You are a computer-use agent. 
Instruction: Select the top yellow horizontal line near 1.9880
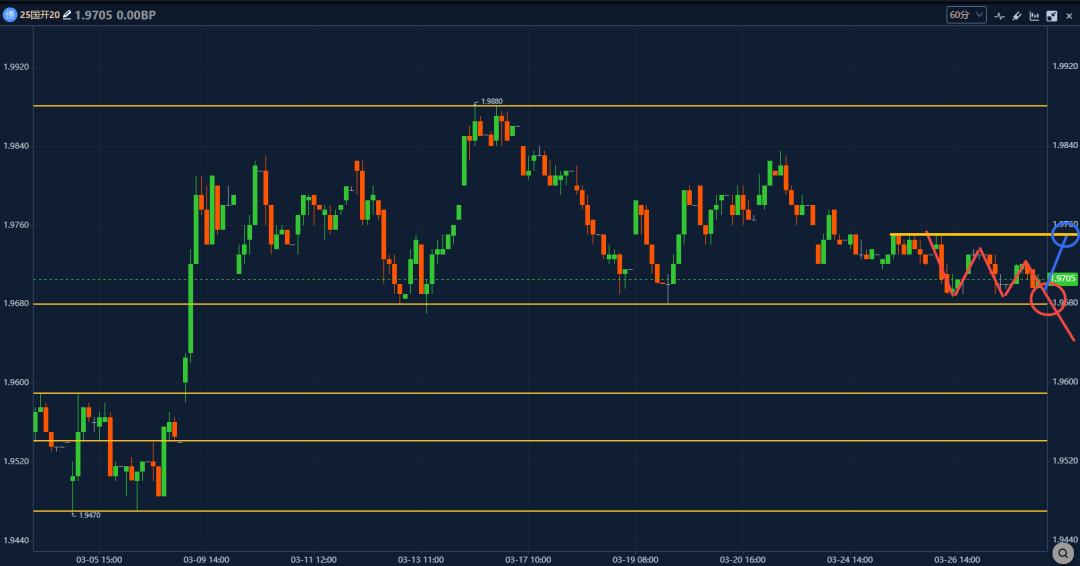(300, 105)
